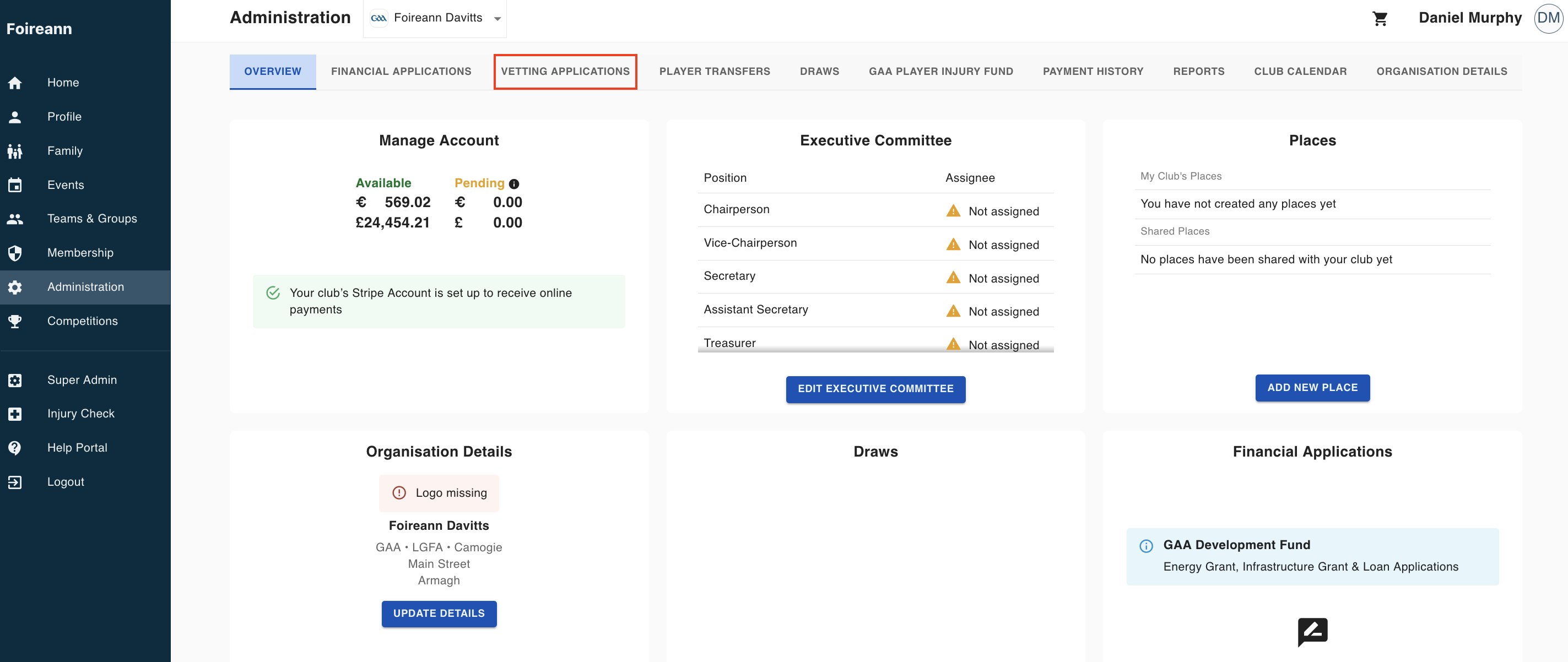
Task: Click the Secretary warning triangle icon
Action: click(953, 278)
